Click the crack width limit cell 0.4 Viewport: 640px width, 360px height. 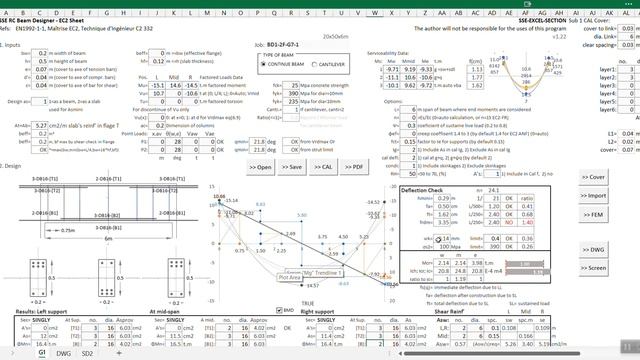(x=492, y=238)
